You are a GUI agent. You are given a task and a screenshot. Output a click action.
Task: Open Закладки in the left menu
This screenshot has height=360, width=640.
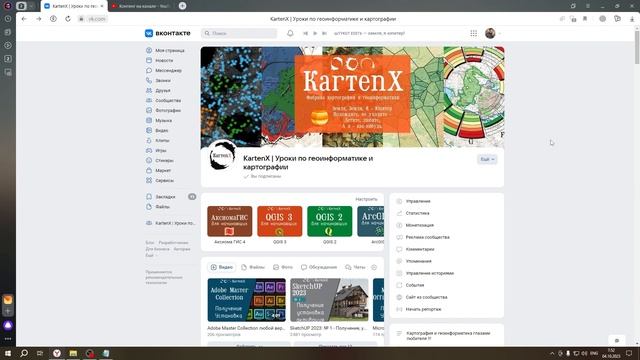171,197
